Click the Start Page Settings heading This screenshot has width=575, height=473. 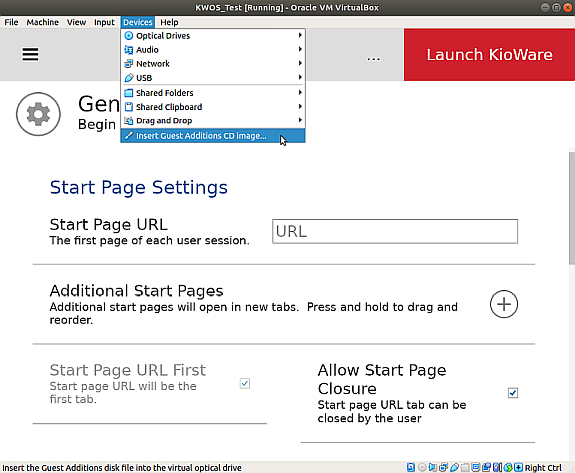[x=139, y=187]
